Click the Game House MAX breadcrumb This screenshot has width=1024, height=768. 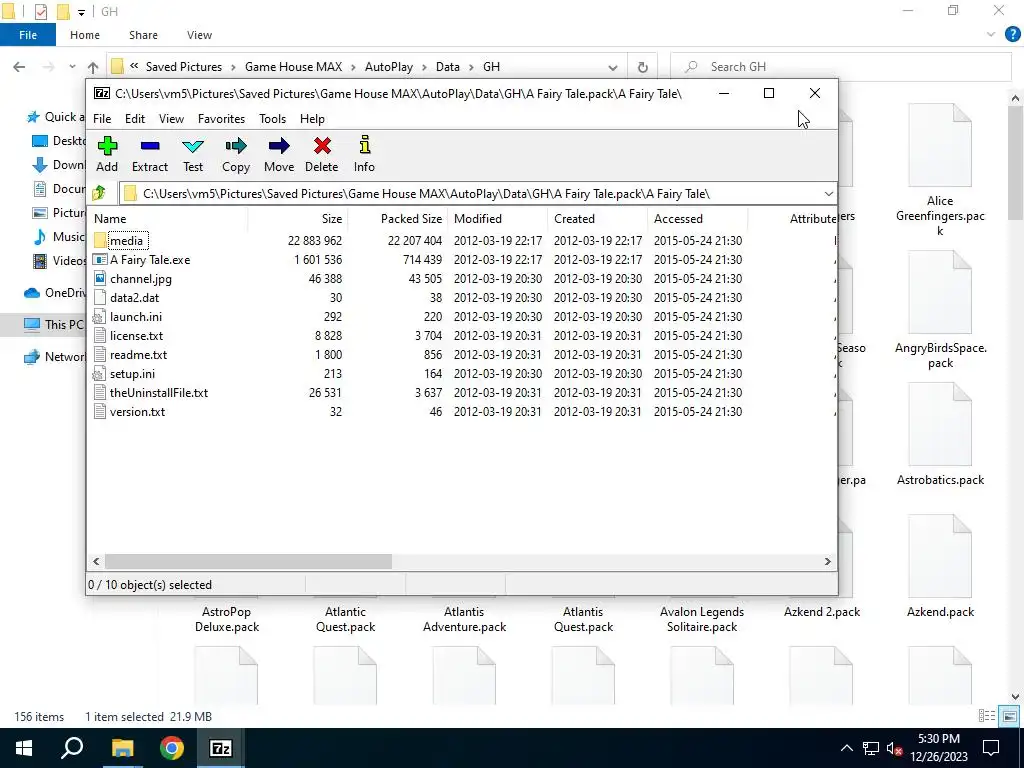click(x=293, y=67)
